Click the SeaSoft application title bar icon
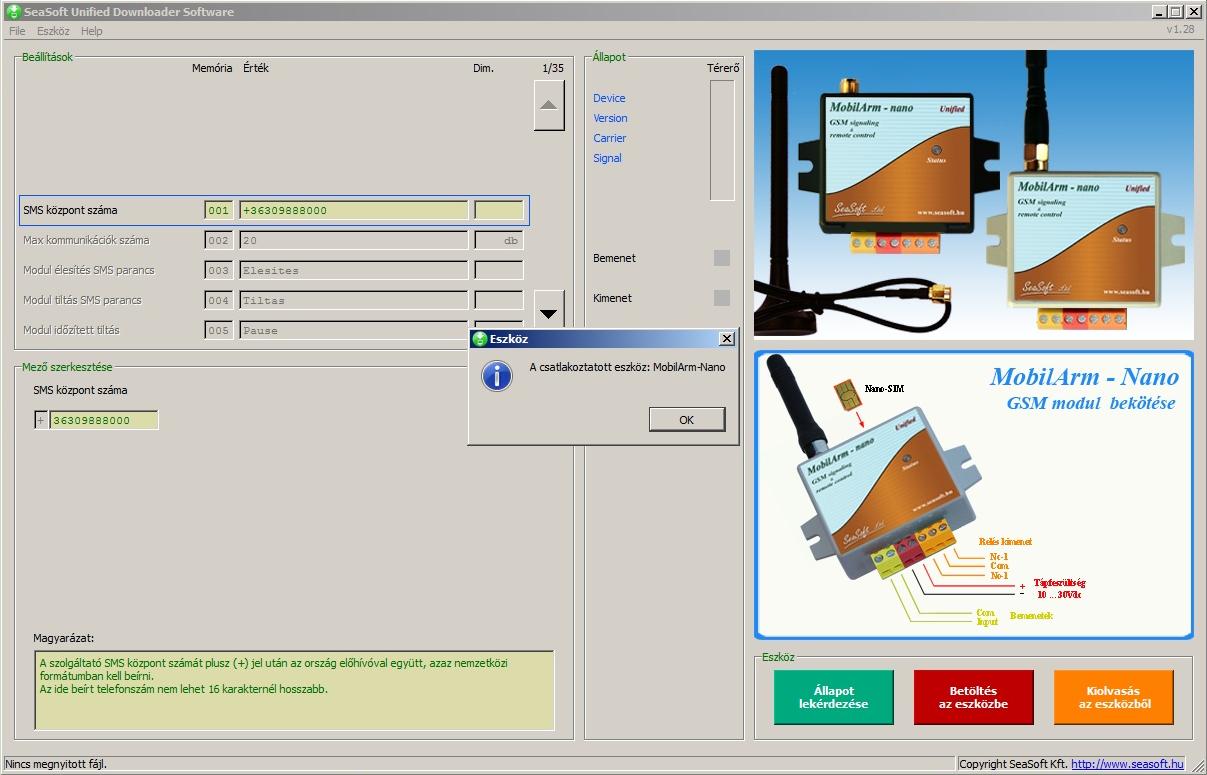Screen dimensions: 1207x775 (x=14, y=12)
